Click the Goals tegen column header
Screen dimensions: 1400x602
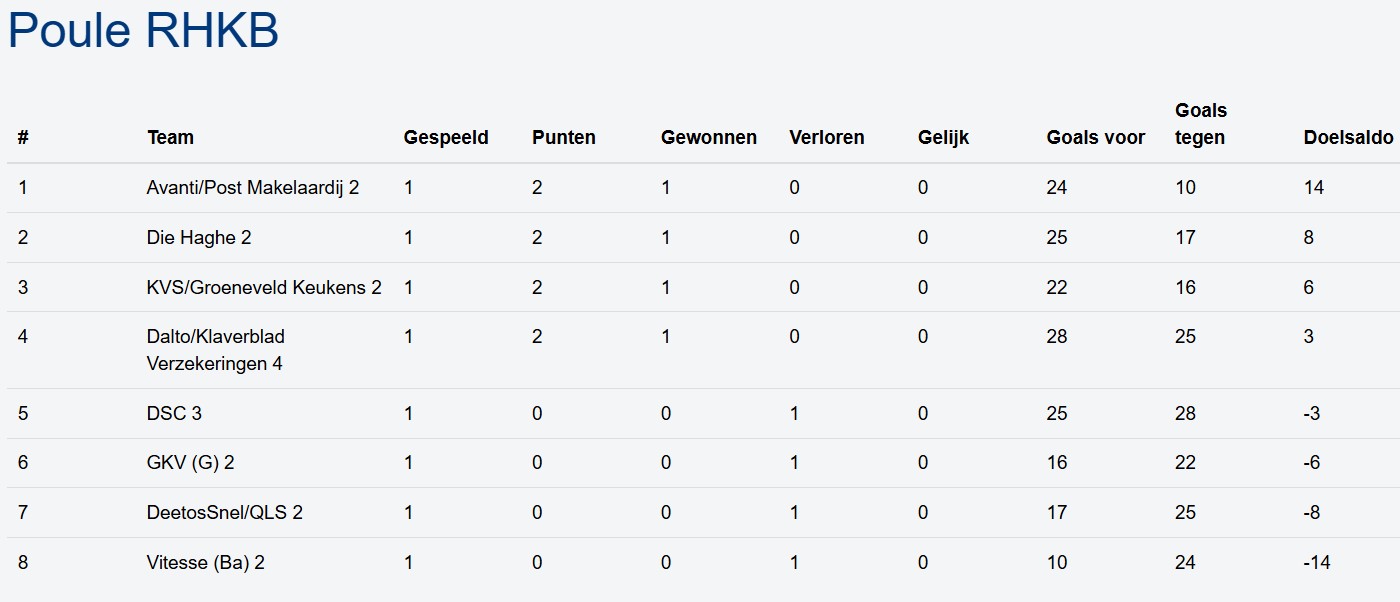(x=1200, y=124)
